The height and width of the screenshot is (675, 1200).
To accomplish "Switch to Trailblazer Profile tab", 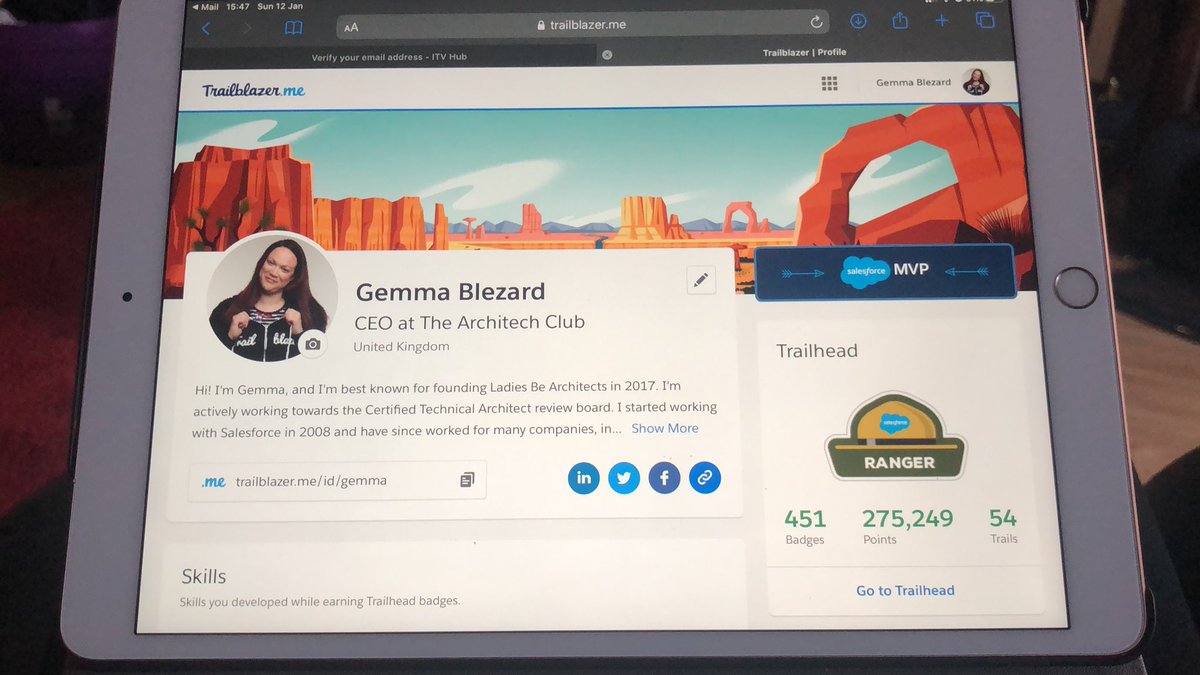I will 805,53.
